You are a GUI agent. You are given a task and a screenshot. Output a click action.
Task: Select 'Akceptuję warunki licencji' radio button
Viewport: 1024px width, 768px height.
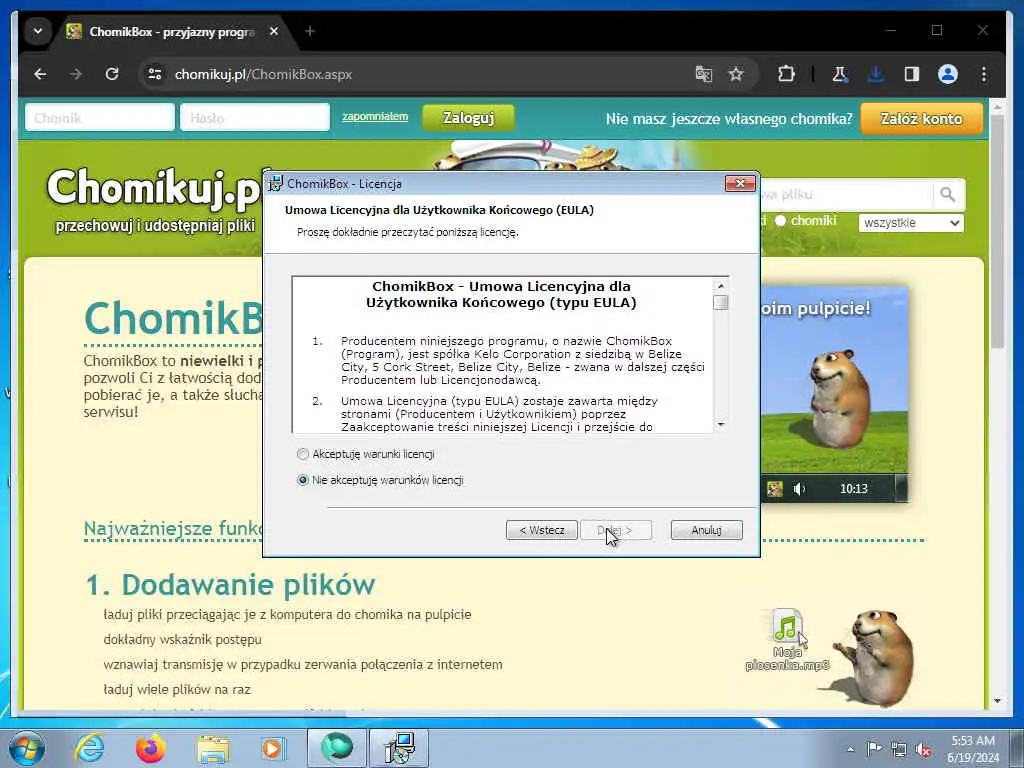(x=302, y=454)
